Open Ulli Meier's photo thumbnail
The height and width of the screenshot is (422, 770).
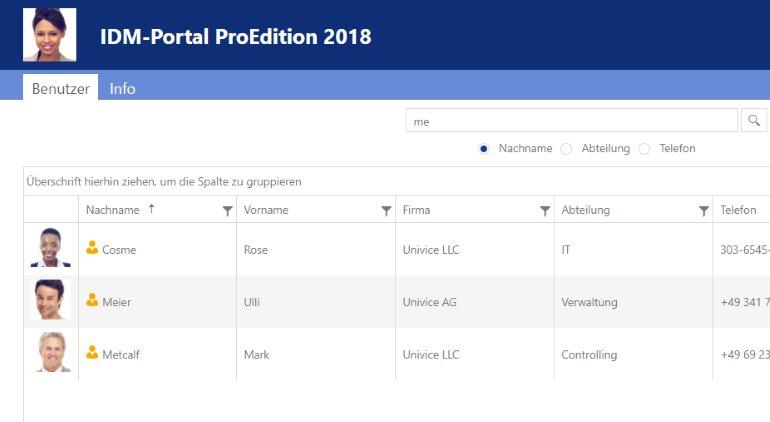[x=50, y=300]
